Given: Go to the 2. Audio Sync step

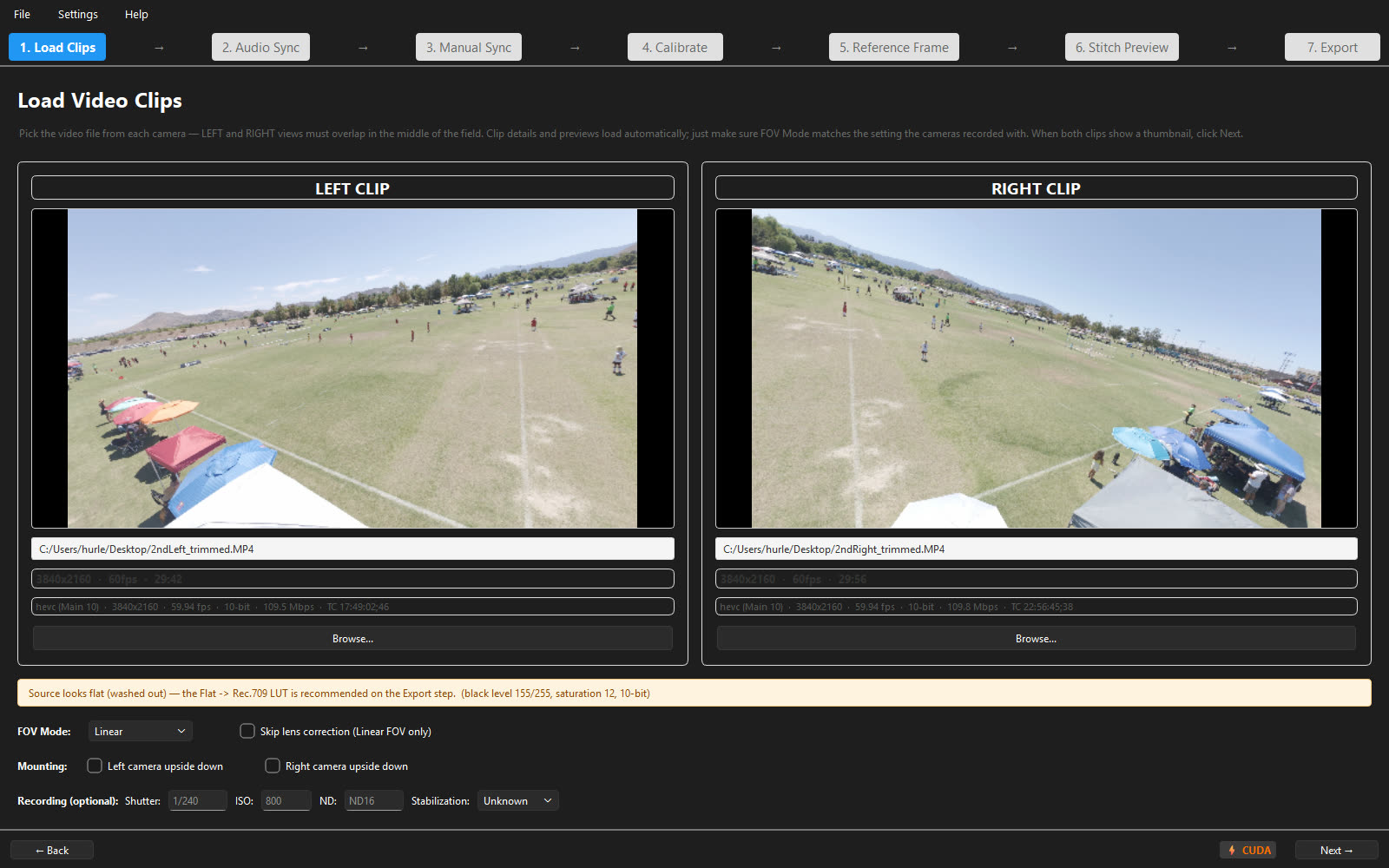Looking at the screenshot, I should [260, 47].
